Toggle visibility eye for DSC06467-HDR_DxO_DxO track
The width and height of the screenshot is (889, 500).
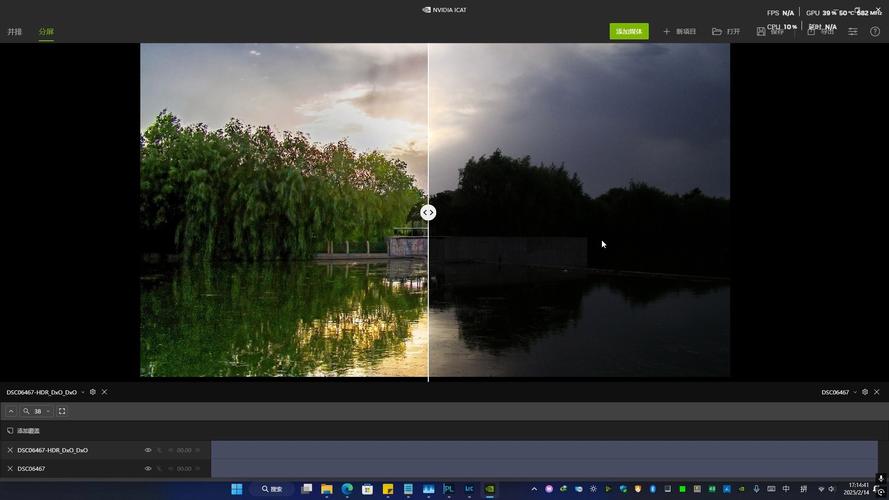148,450
